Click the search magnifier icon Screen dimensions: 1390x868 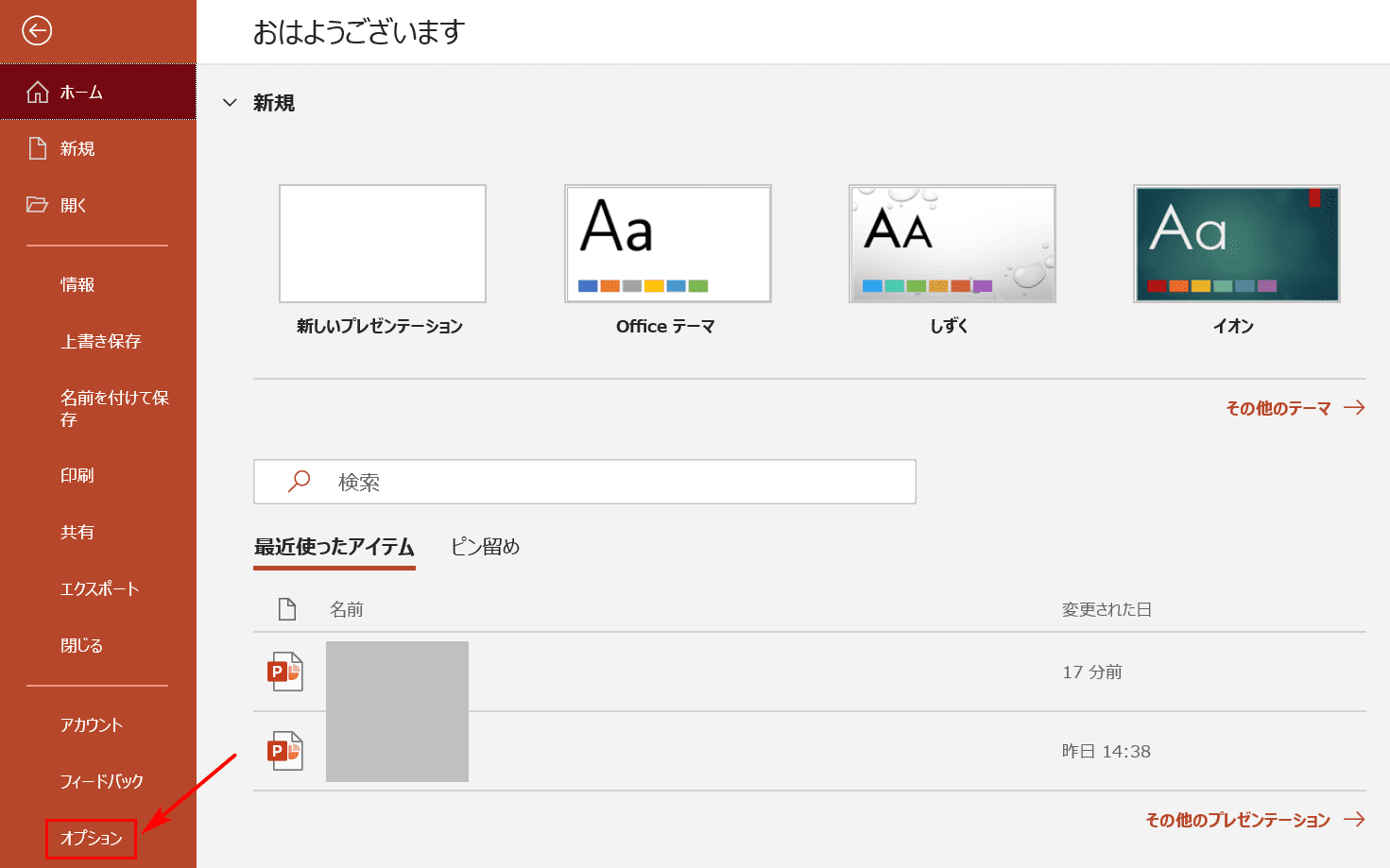(x=299, y=482)
